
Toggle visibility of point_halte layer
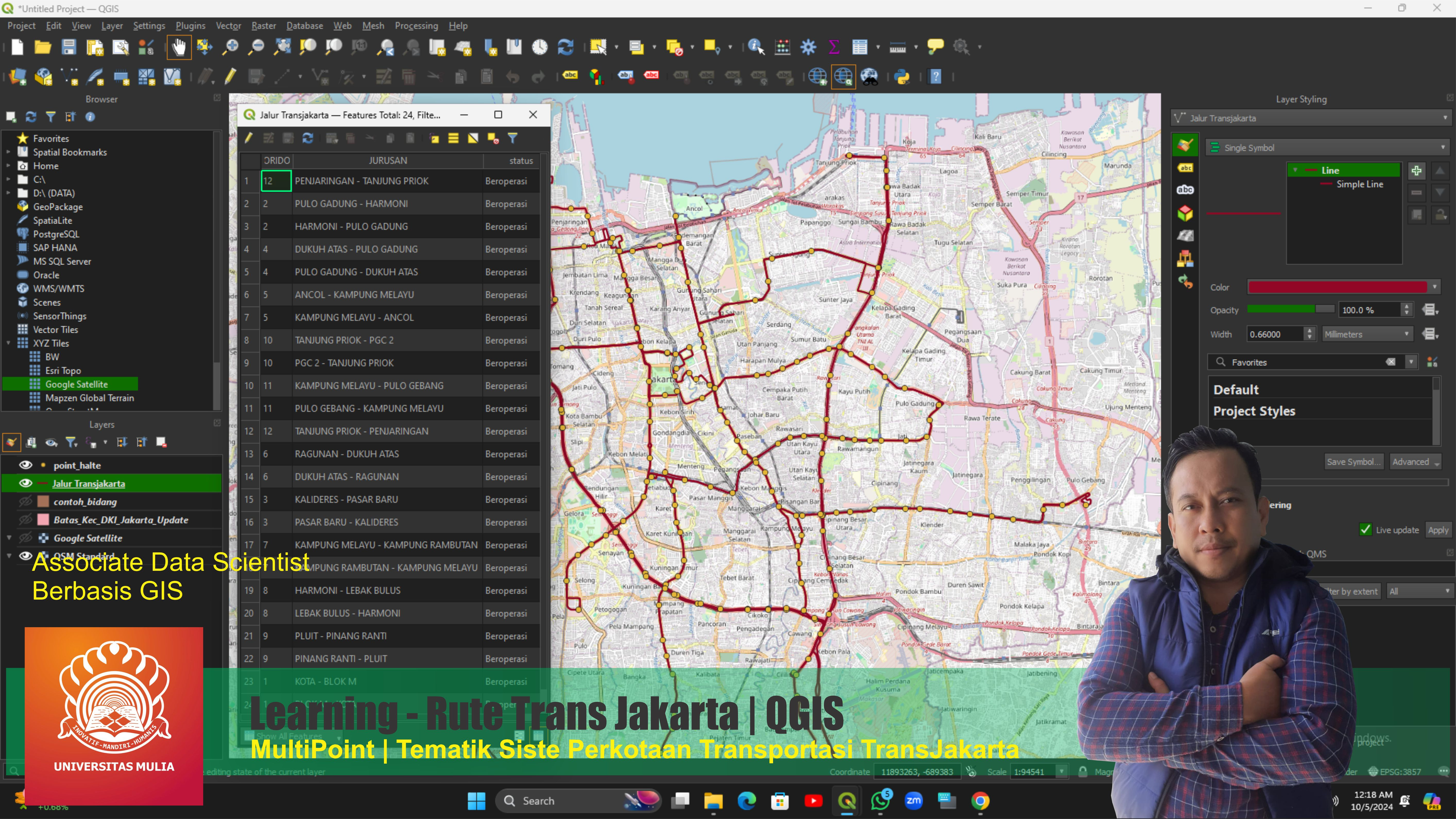pos(25,465)
